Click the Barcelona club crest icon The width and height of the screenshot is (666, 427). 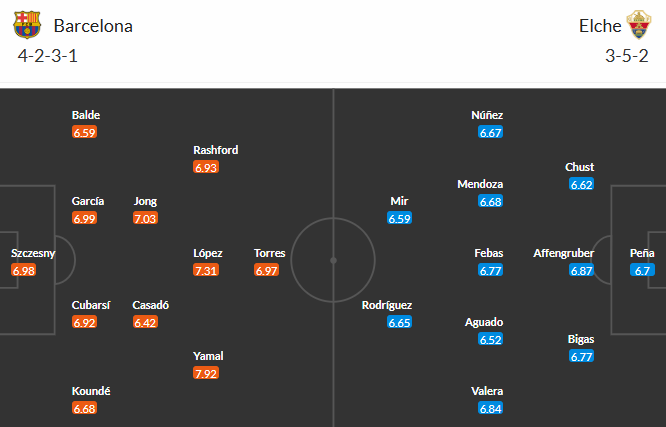[x=31, y=25]
